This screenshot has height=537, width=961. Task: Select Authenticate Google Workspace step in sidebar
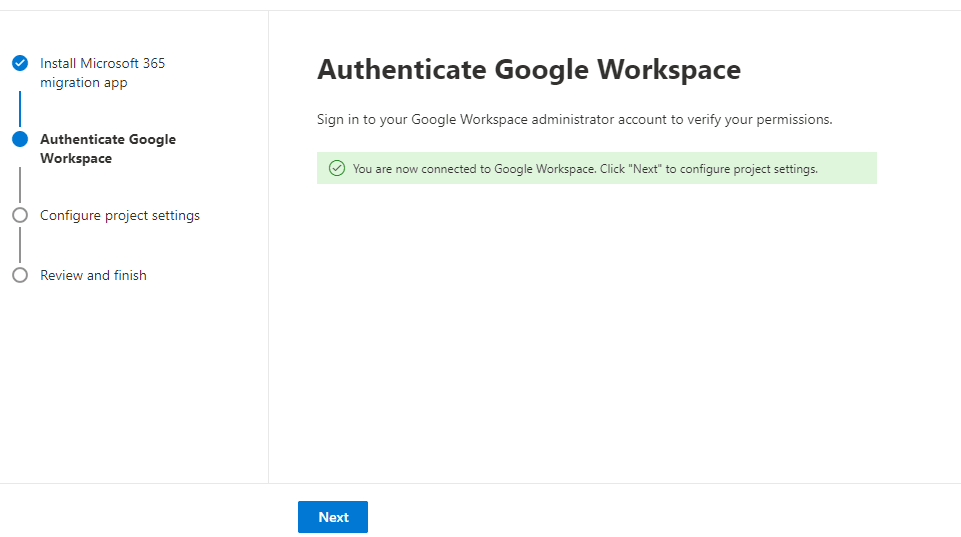[x=107, y=149]
